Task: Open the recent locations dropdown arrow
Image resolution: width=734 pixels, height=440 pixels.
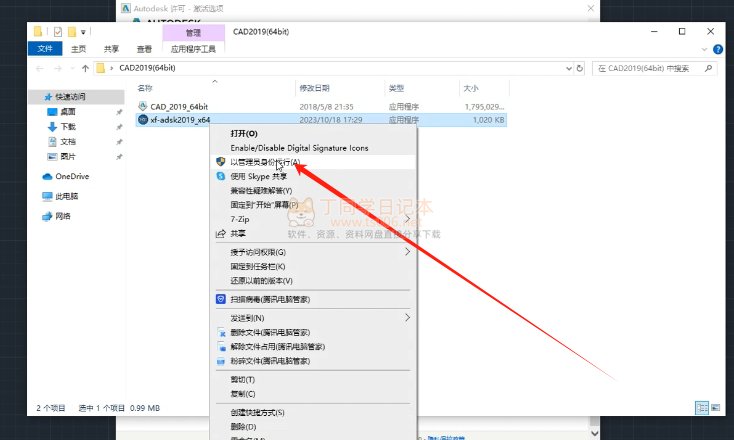Action: (72, 68)
